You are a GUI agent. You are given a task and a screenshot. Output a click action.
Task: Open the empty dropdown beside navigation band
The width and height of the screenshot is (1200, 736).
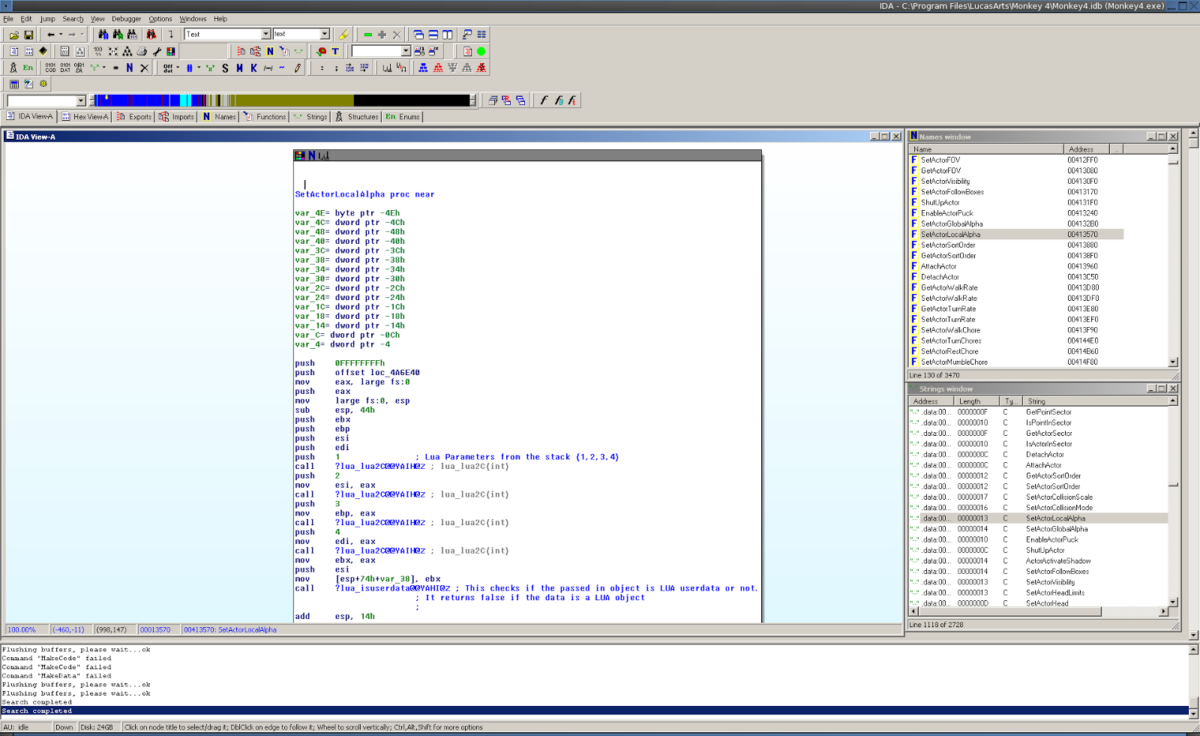point(81,100)
